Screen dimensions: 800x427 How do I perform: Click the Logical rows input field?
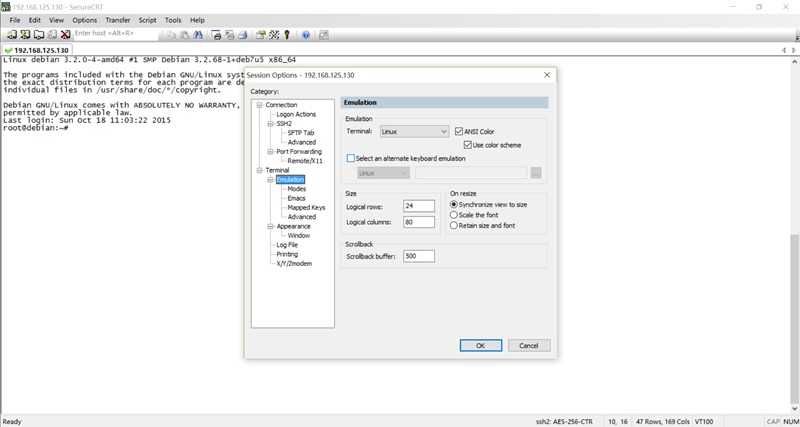pyautogui.click(x=419, y=206)
